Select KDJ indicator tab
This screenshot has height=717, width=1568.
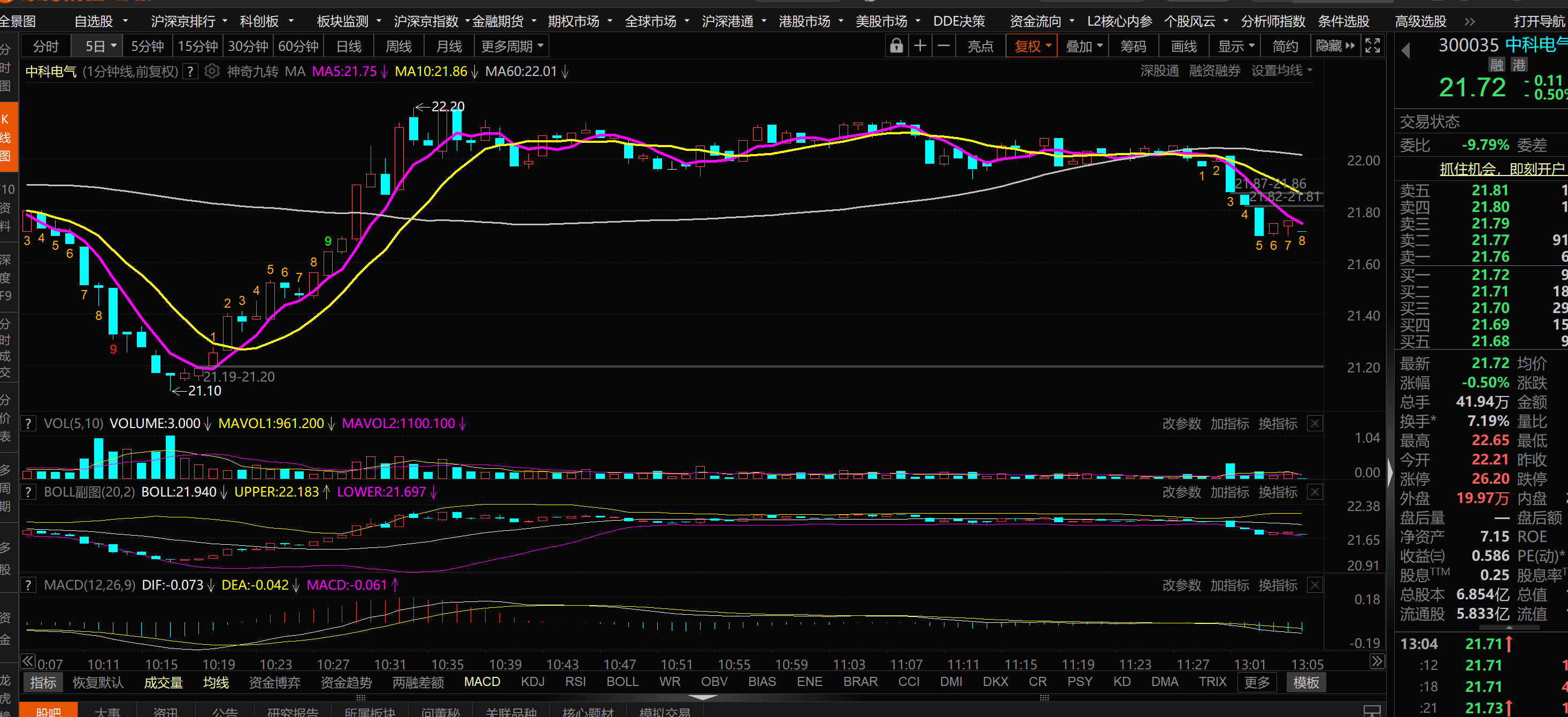click(x=533, y=682)
